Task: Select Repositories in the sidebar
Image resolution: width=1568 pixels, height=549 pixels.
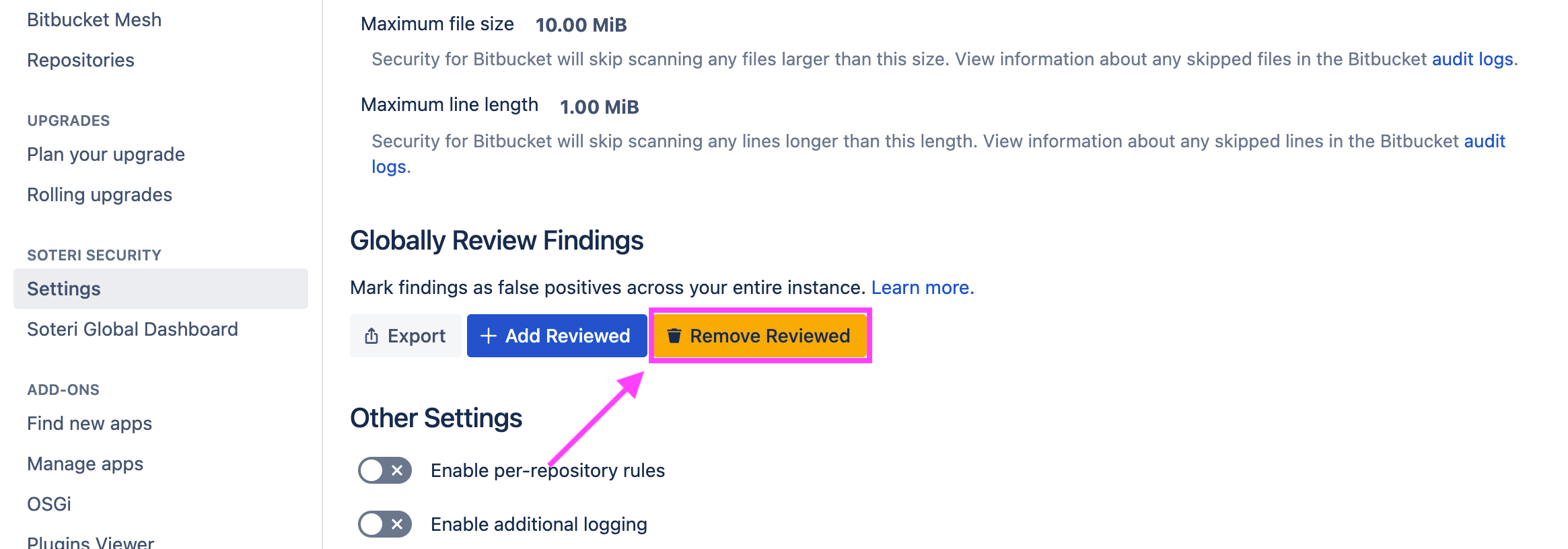Action: tap(80, 60)
